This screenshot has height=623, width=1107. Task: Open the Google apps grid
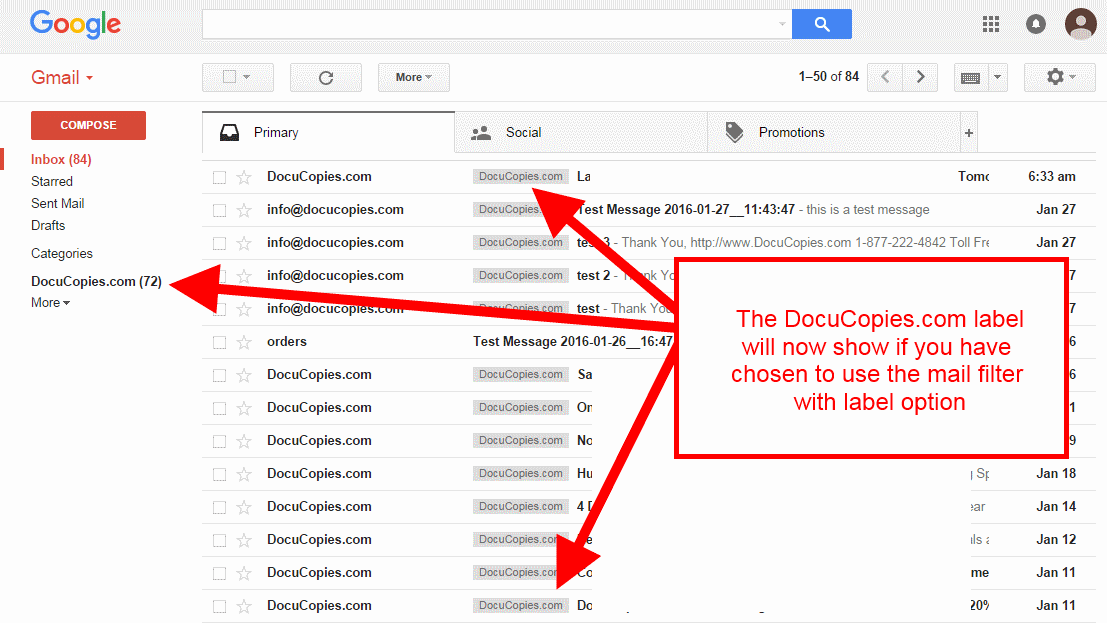pos(991,24)
